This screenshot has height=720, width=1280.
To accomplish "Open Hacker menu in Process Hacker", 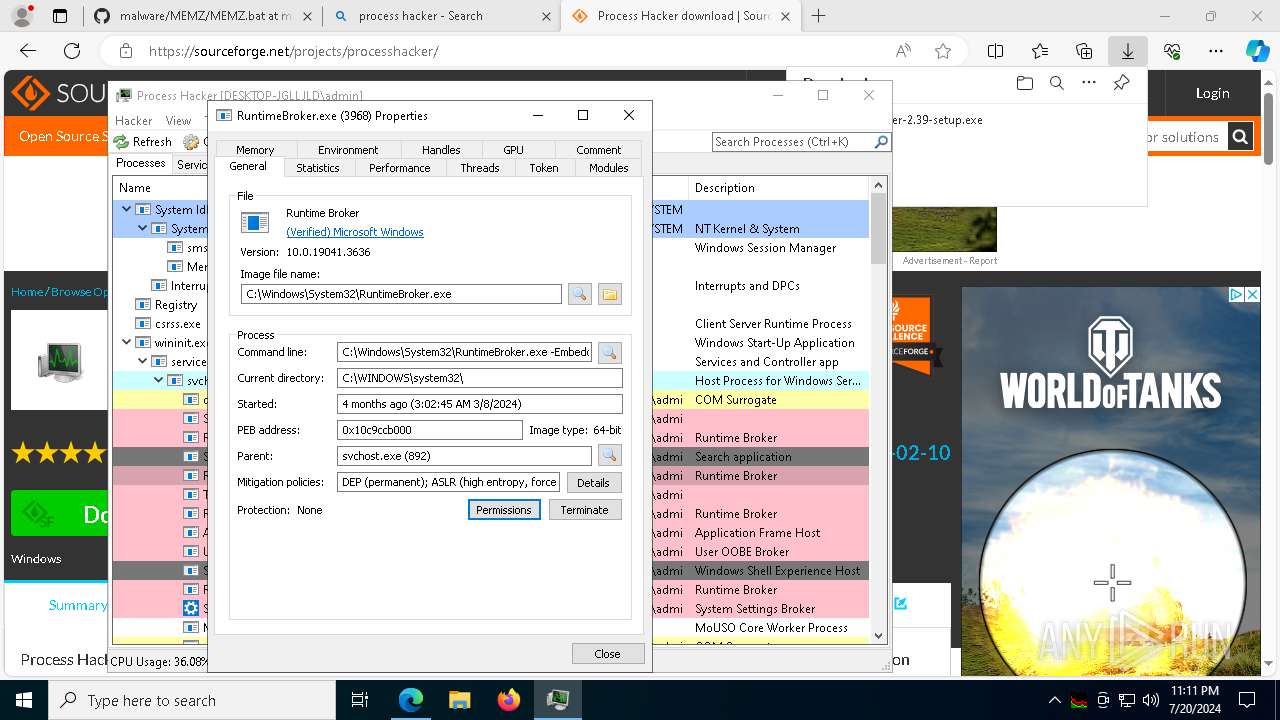I will coord(133,120).
